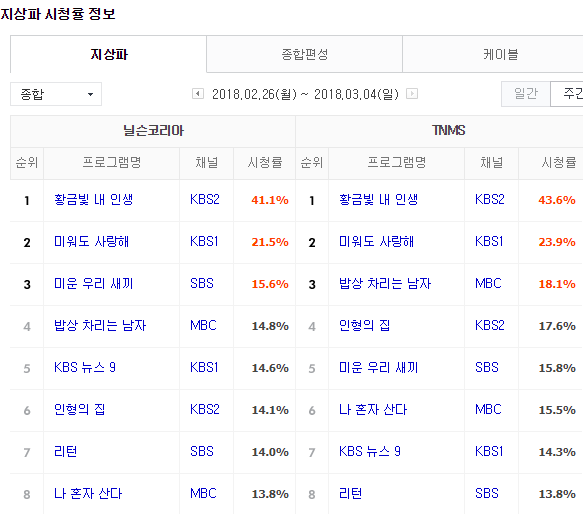
Task: Click MBC channel for TNMS rank 3
Action: coord(488,284)
